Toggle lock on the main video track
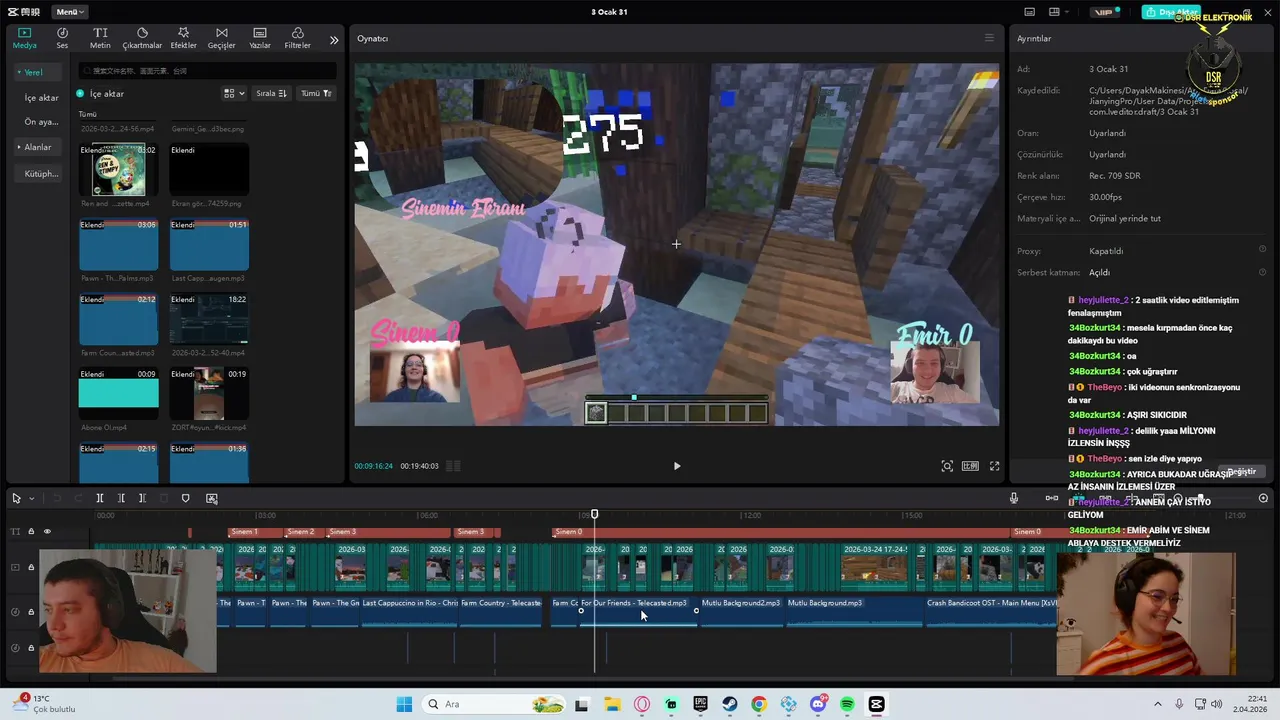Viewport: 1280px width, 720px height. pyautogui.click(x=31, y=567)
